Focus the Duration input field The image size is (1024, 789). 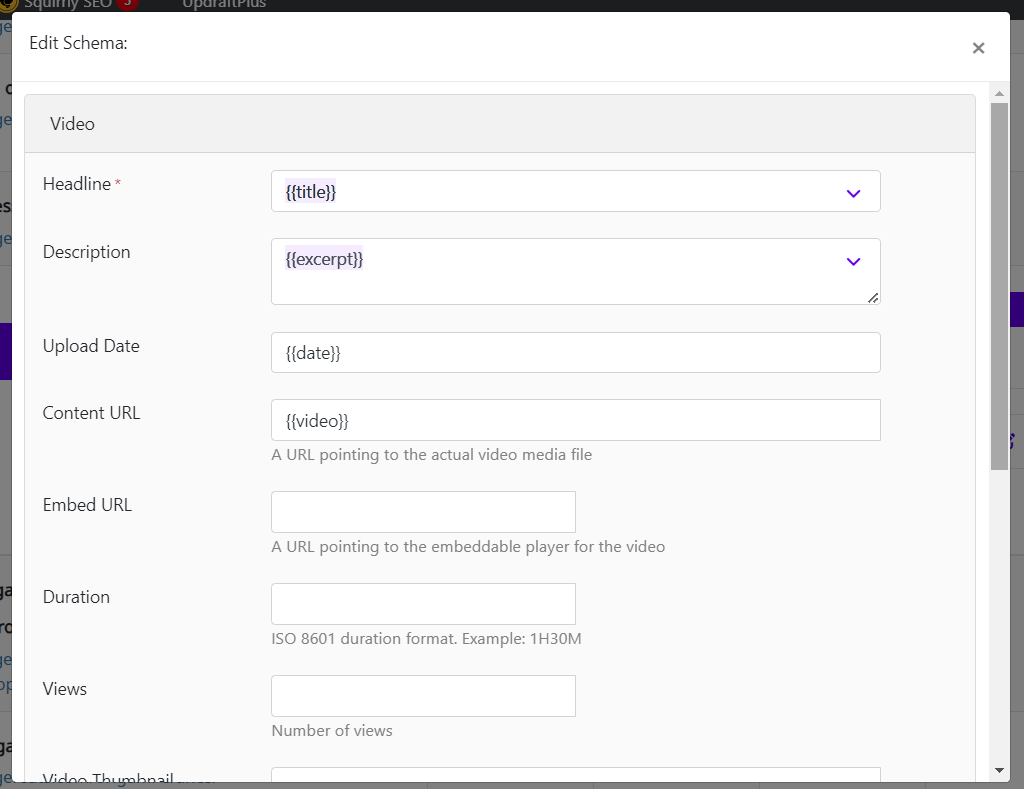[423, 604]
